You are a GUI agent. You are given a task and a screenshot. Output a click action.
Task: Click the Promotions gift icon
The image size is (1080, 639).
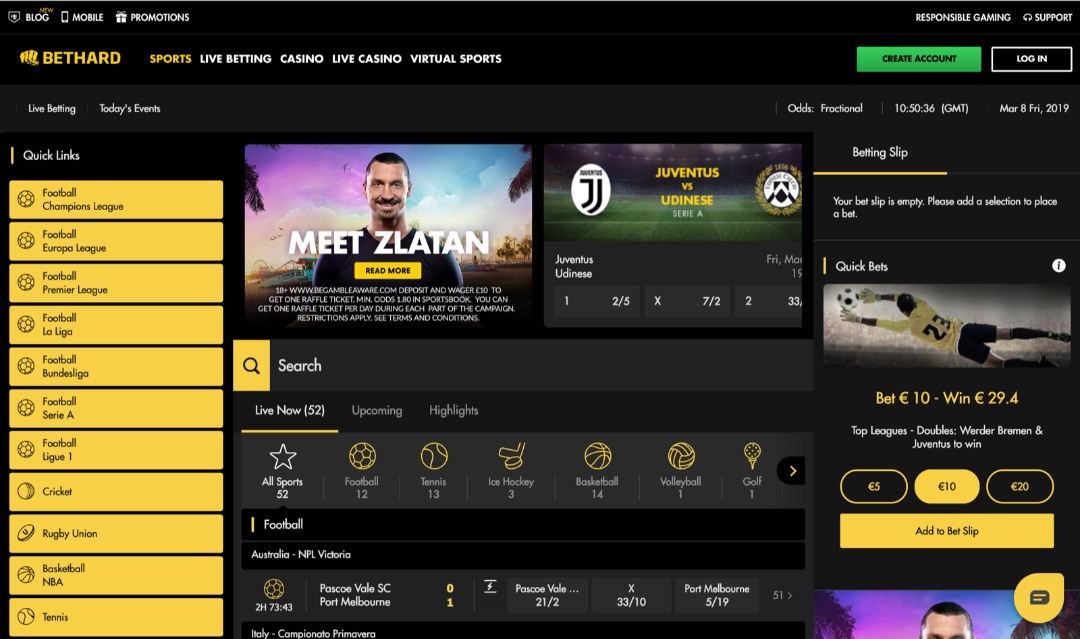coord(121,17)
